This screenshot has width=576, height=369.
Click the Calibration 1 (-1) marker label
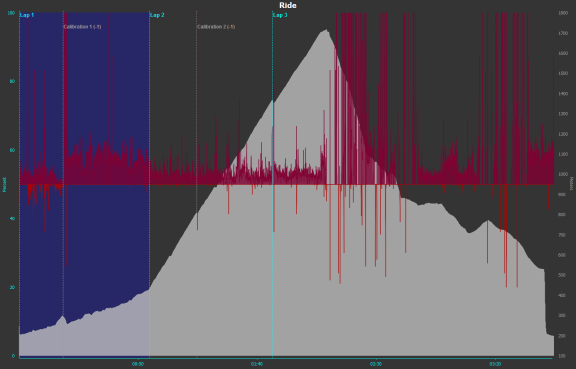pyautogui.click(x=82, y=27)
